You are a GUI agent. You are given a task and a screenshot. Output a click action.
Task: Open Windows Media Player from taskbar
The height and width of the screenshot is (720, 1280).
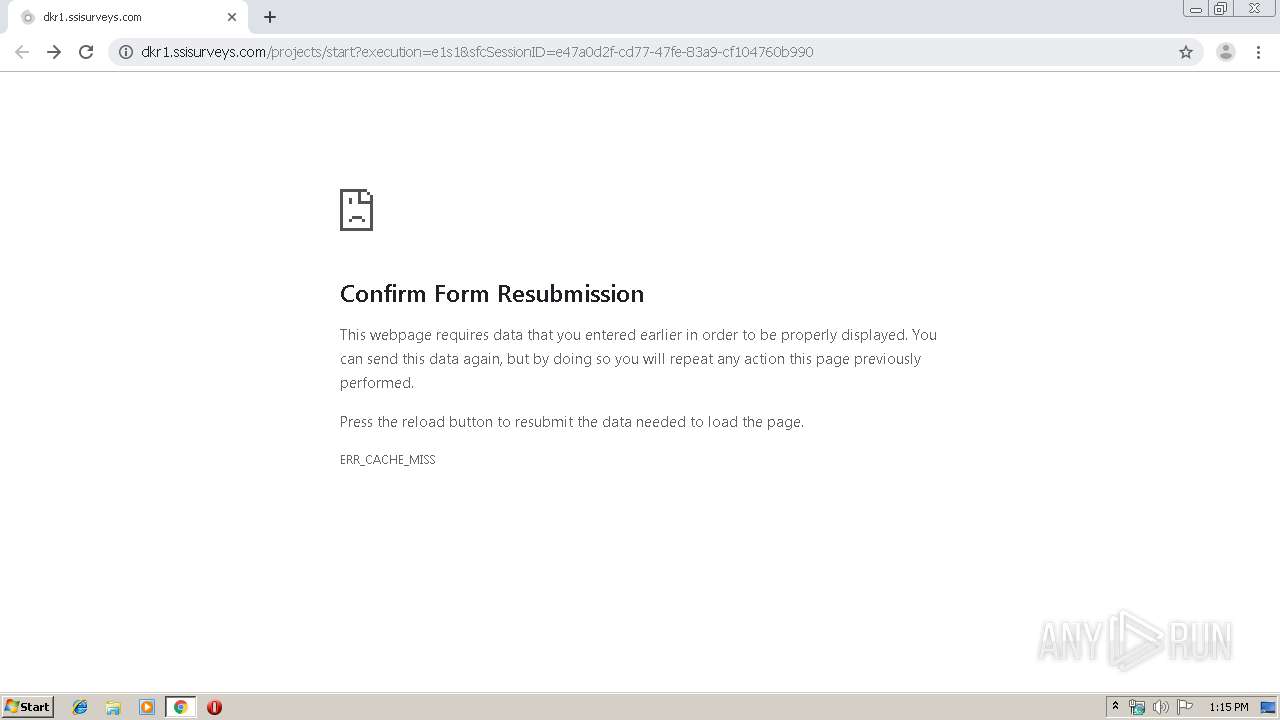click(147, 707)
